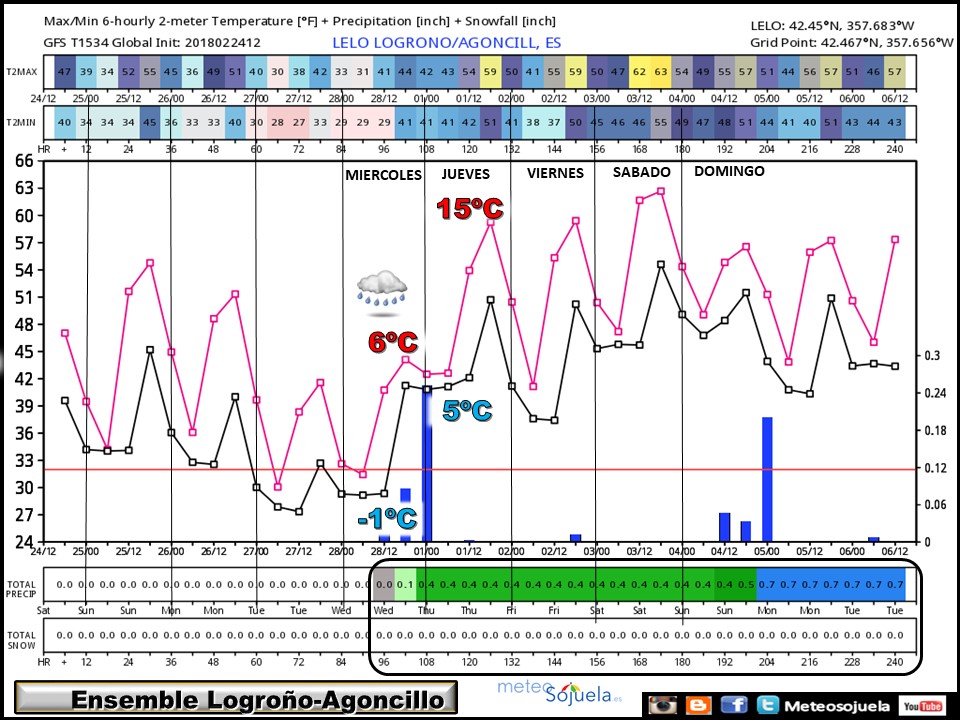Viewport: 960px width, 720px height.
Task: Select the MIERCOLES day label
Action: [x=383, y=175]
